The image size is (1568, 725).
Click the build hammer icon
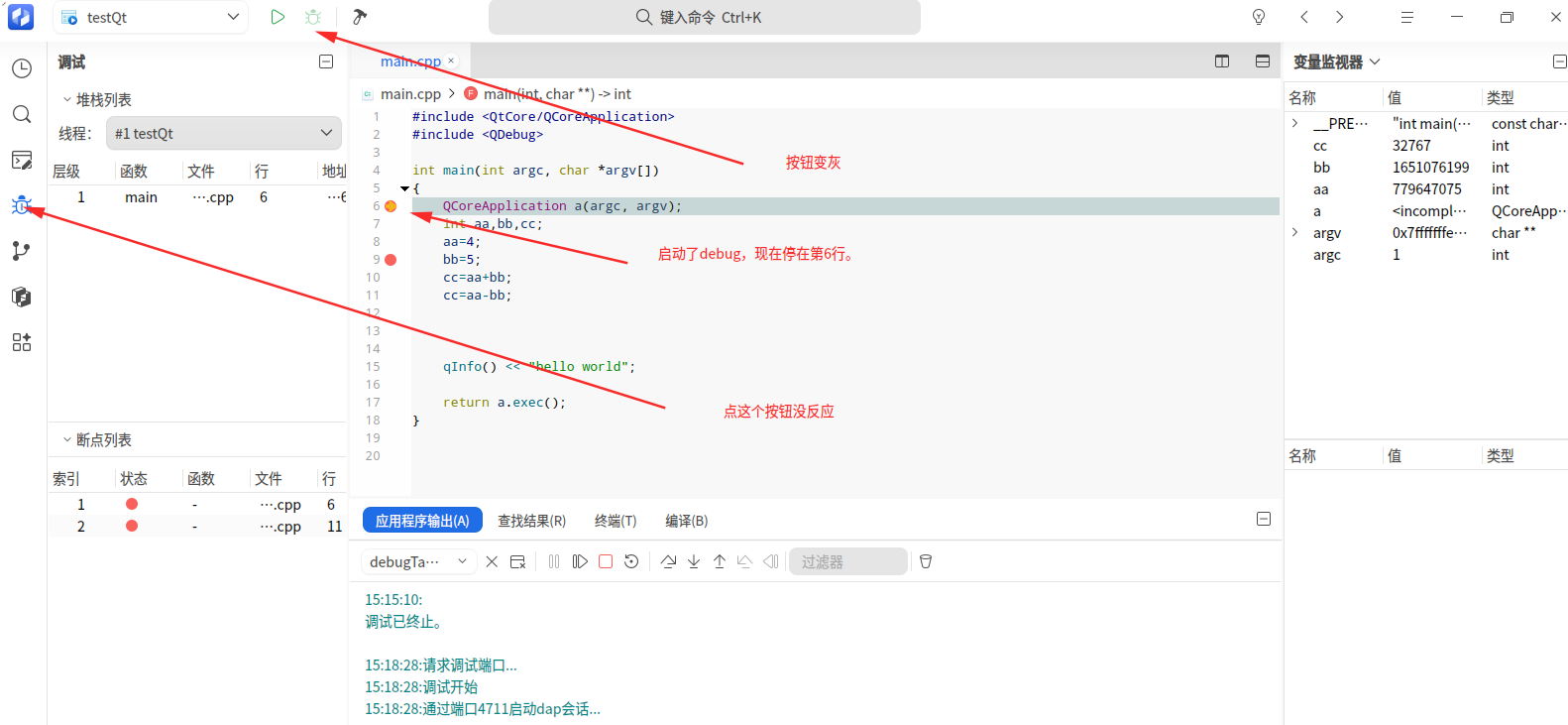tap(360, 17)
